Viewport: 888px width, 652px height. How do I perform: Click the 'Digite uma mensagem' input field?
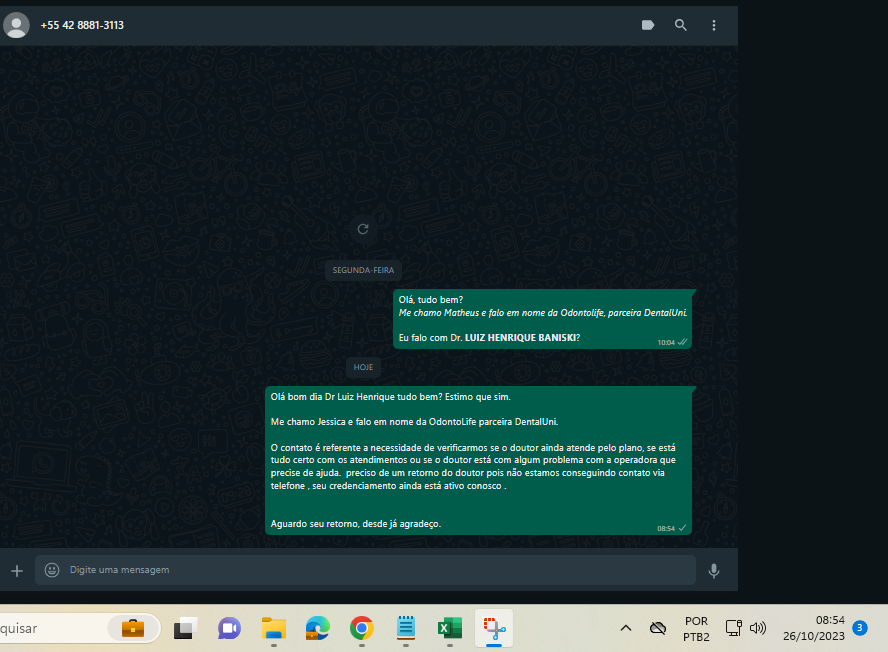pos(370,570)
